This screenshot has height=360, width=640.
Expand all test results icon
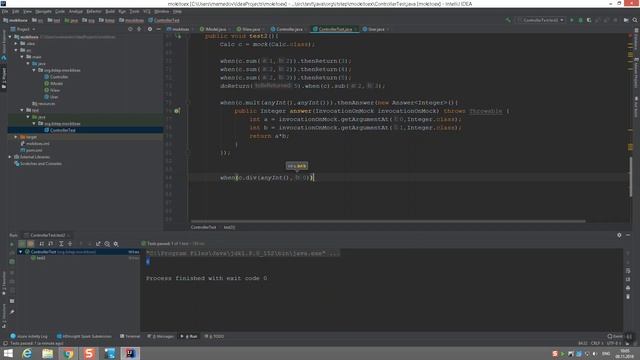[61, 244]
